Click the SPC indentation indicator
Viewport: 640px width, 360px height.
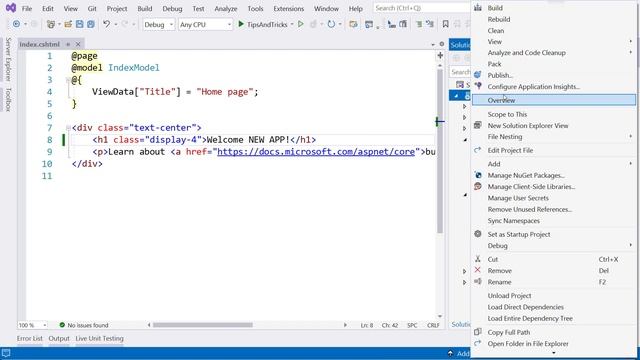coord(412,325)
